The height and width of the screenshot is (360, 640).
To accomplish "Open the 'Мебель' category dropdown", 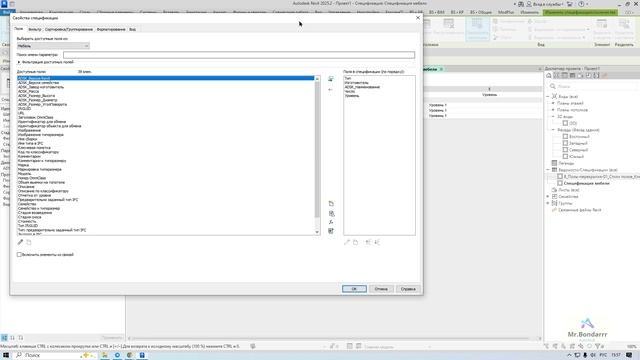I will pyautogui.click(x=53, y=46).
